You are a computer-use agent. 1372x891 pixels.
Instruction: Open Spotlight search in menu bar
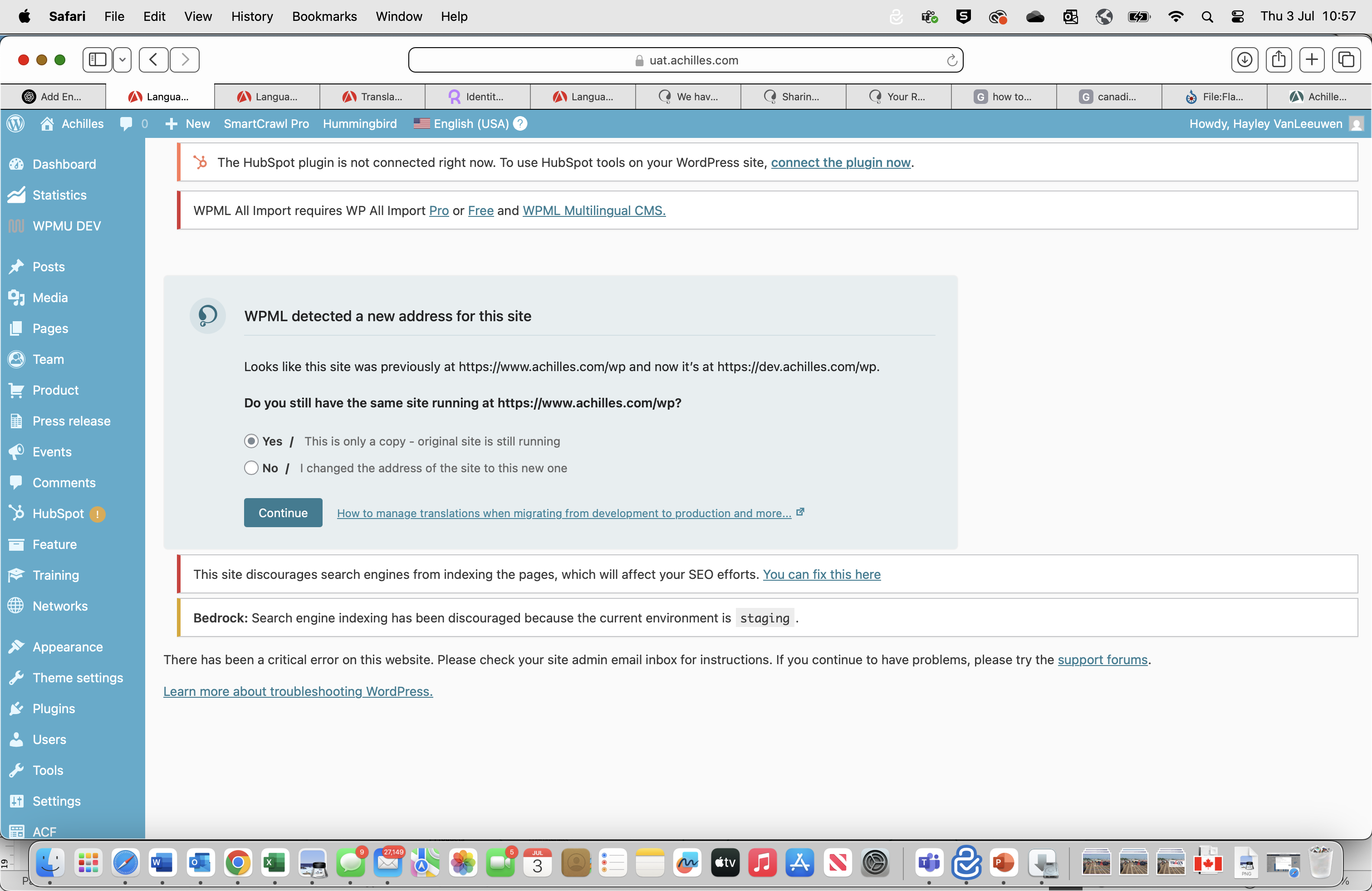1206,17
